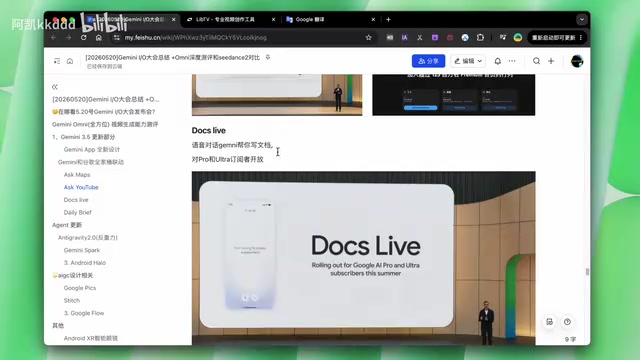The width and height of the screenshot is (640, 360).
Task: Open the blue circular extension icon
Action: click(x=465, y=38)
